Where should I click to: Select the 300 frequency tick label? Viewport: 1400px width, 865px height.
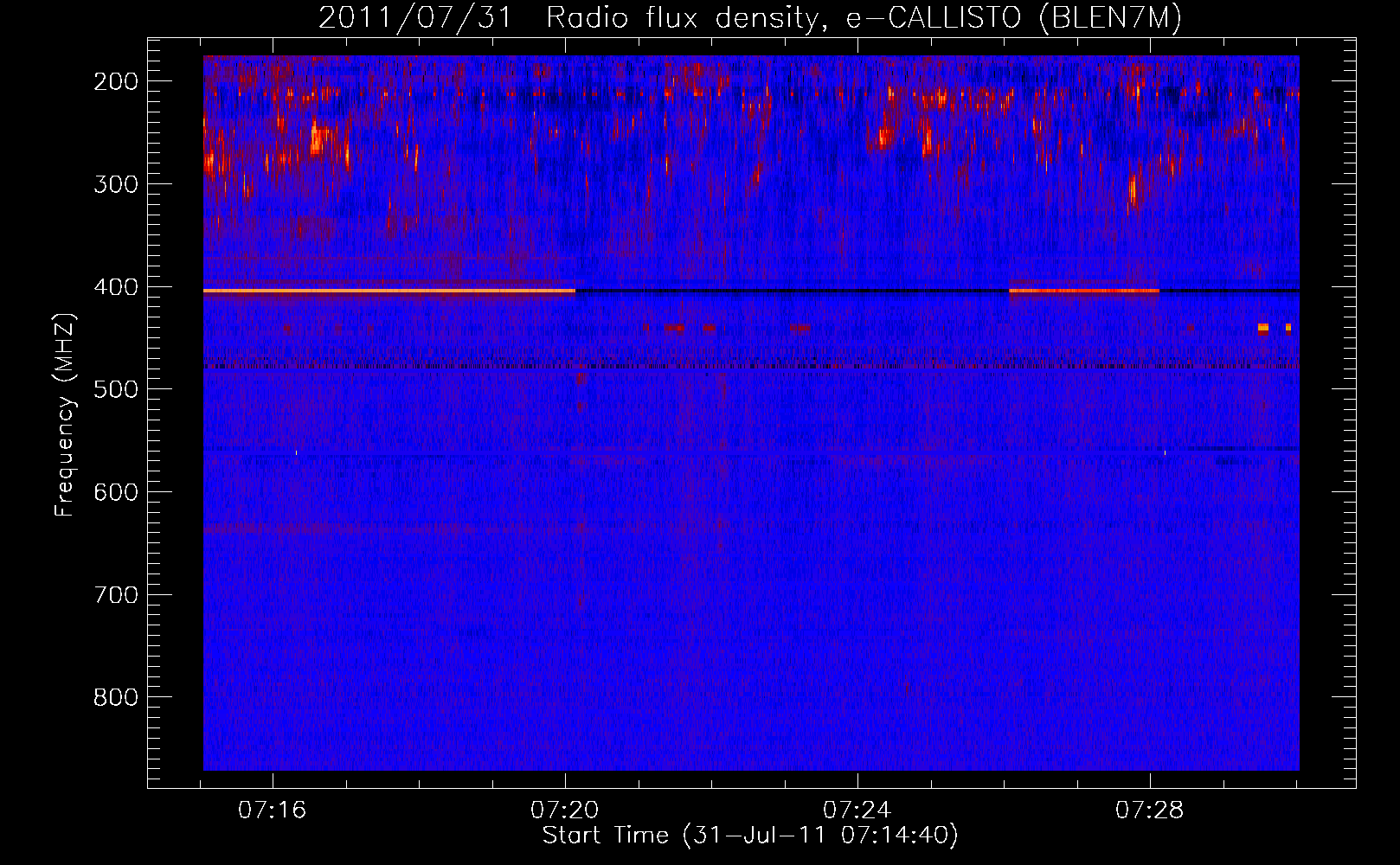pos(115,184)
